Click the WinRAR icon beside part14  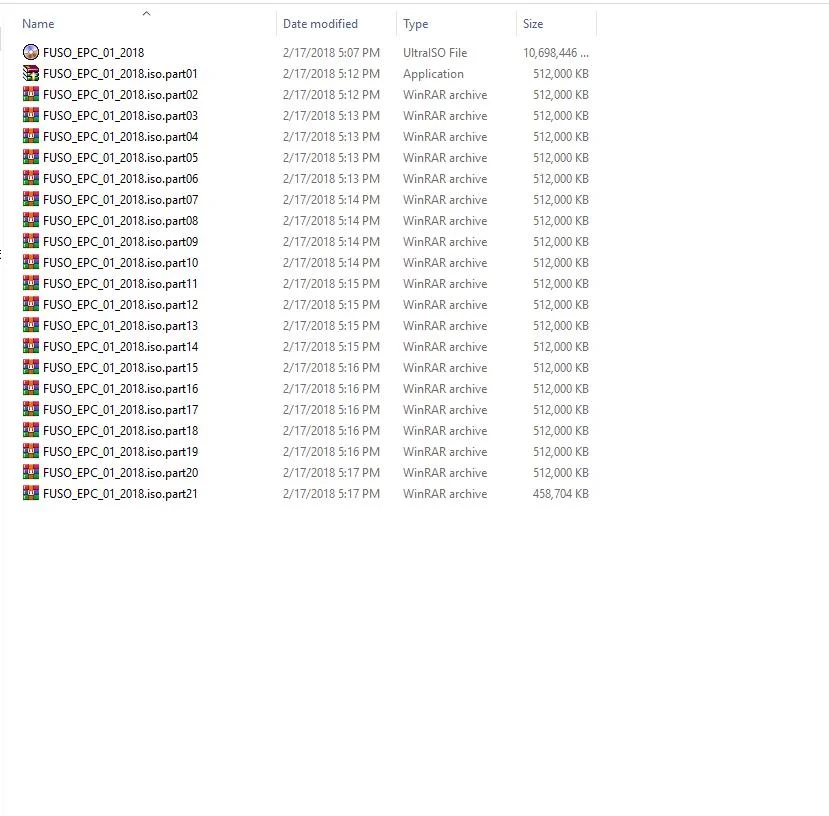coord(31,346)
